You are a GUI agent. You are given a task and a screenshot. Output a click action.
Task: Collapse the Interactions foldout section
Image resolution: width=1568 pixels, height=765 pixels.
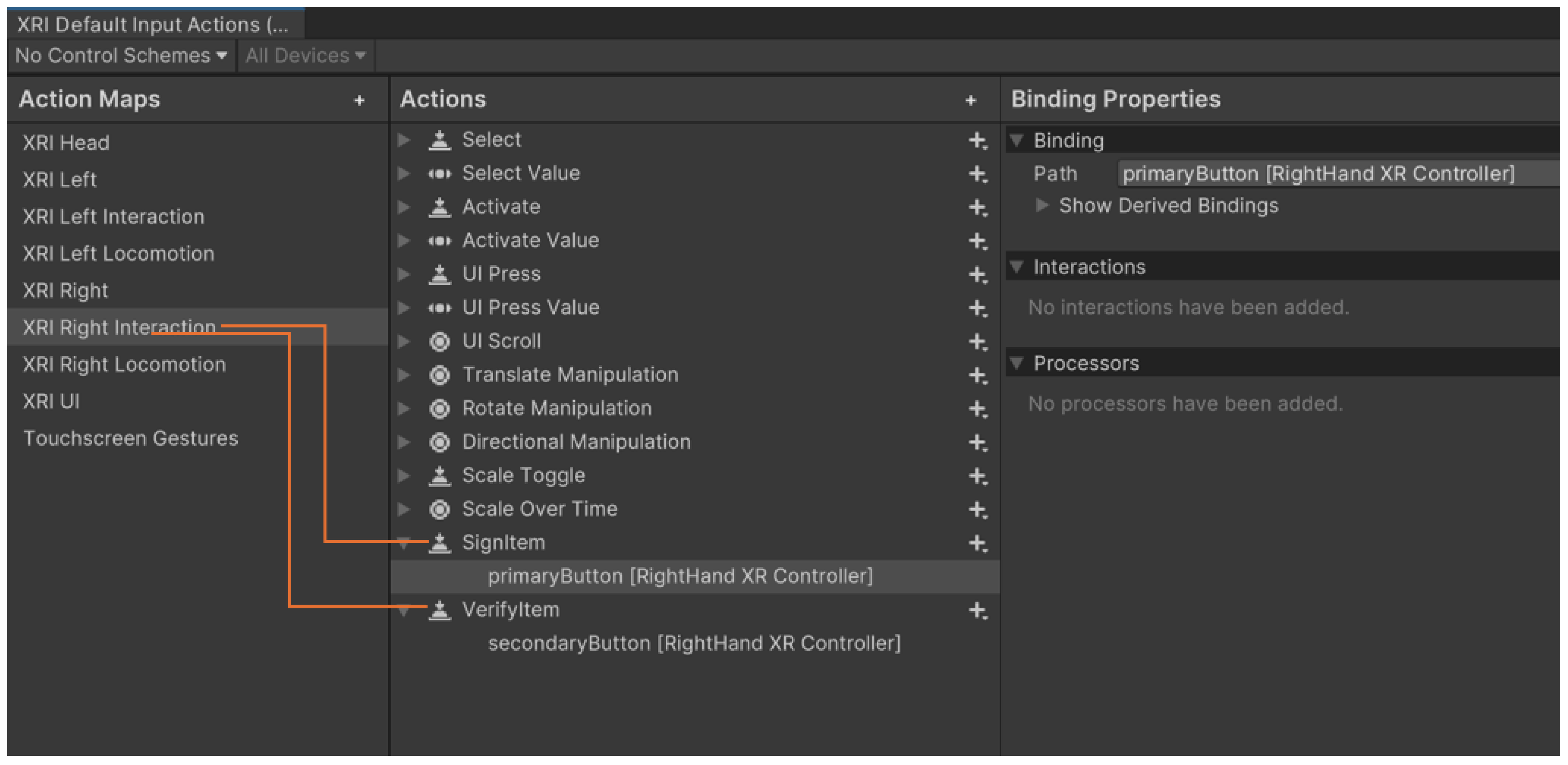click(1017, 267)
